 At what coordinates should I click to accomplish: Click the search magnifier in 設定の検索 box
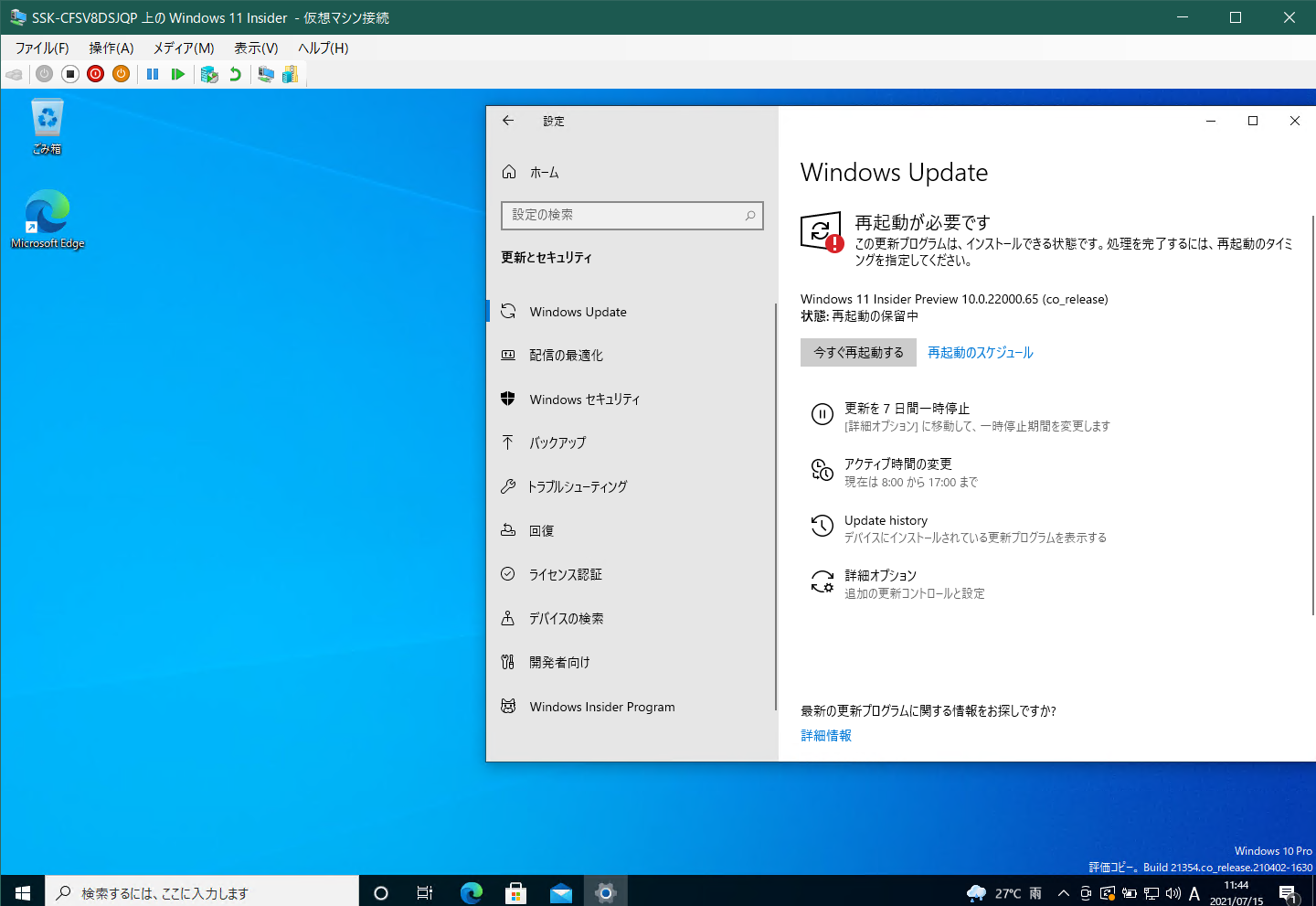[x=750, y=216]
